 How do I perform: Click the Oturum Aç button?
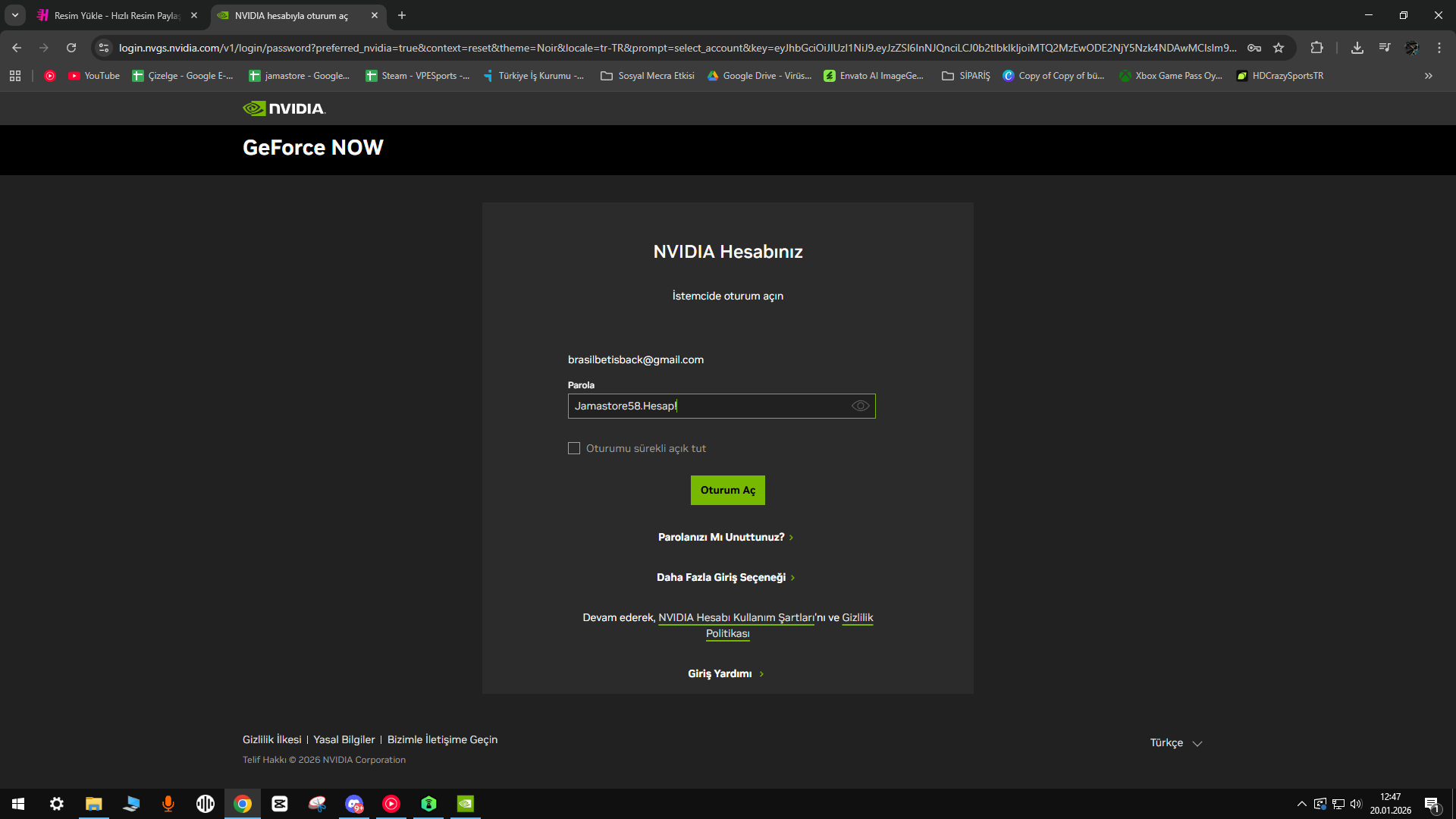click(x=728, y=490)
